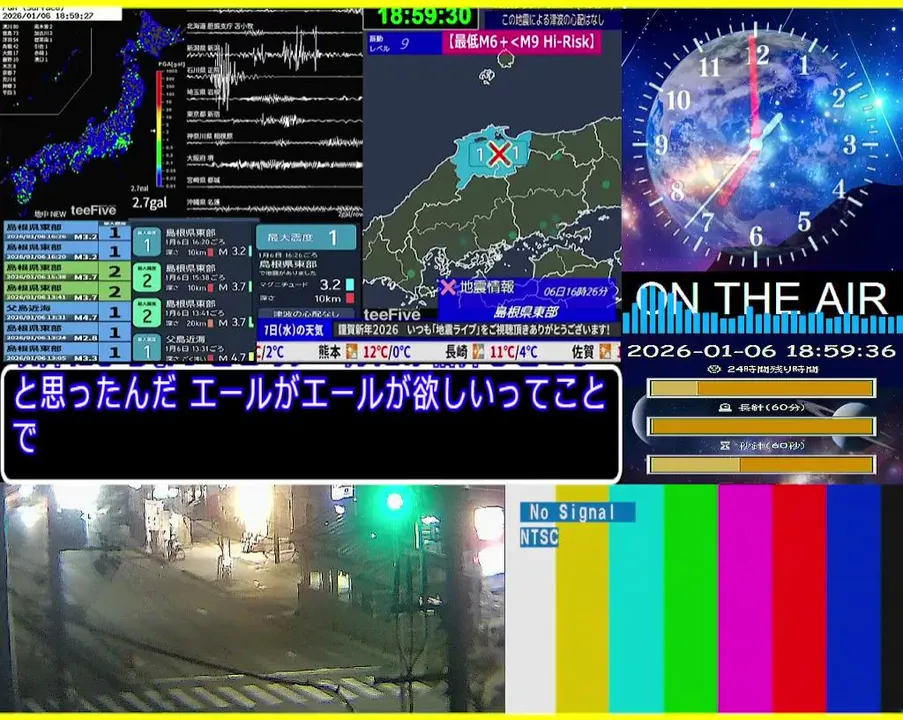
Task: Click the red X epicenter marker on map
Action: tap(499, 154)
